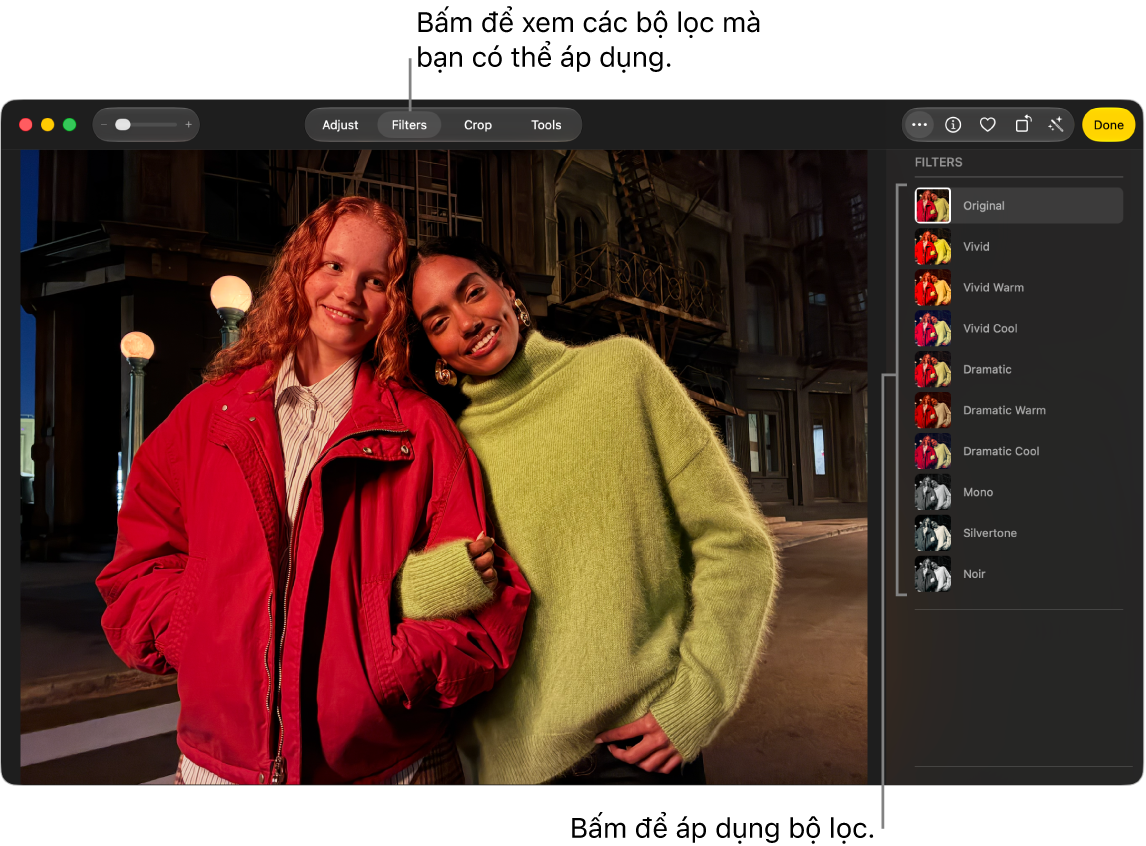Screen dimensions: 1146x846
Task: Apply the Vivid Cool filter thumbnail
Action: [933, 328]
